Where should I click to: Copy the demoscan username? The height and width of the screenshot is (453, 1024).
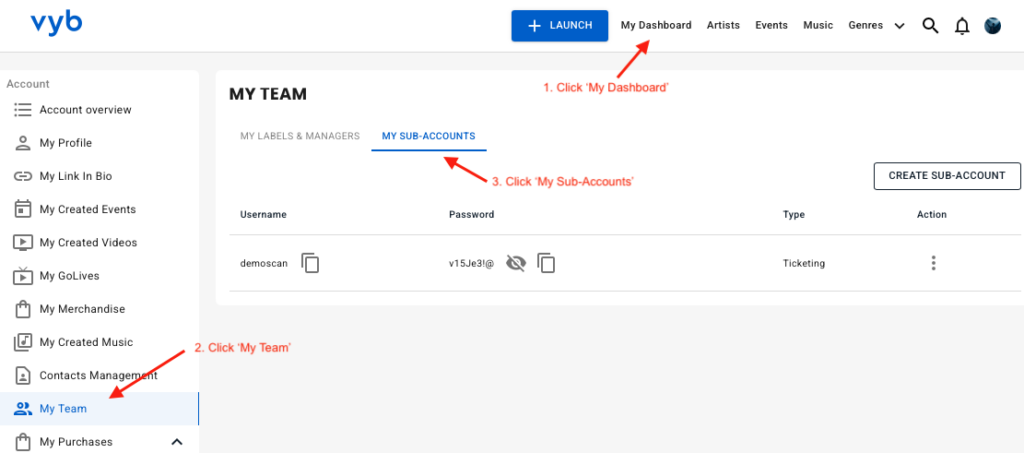(311, 263)
